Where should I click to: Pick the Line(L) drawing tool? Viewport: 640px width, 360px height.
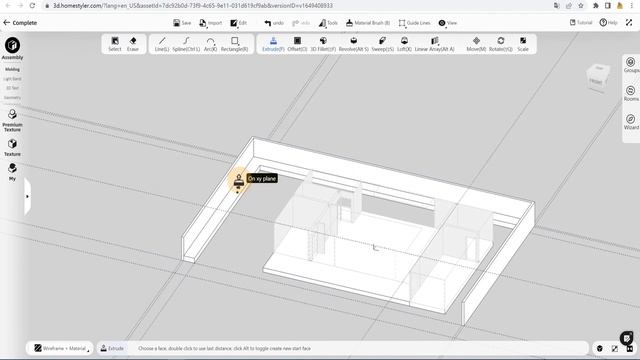click(162, 44)
